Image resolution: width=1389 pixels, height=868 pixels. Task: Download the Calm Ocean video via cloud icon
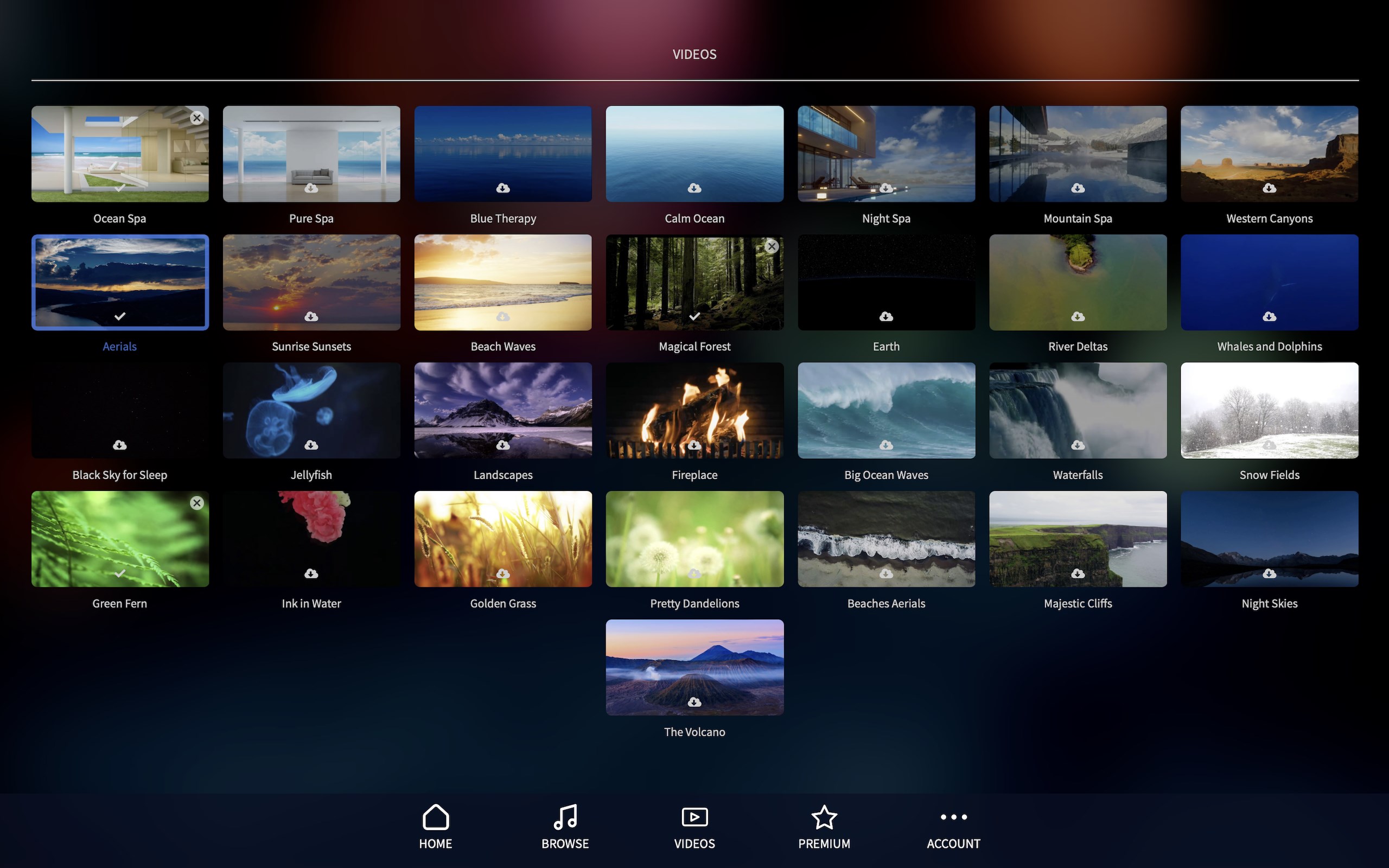tap(694, 188)
